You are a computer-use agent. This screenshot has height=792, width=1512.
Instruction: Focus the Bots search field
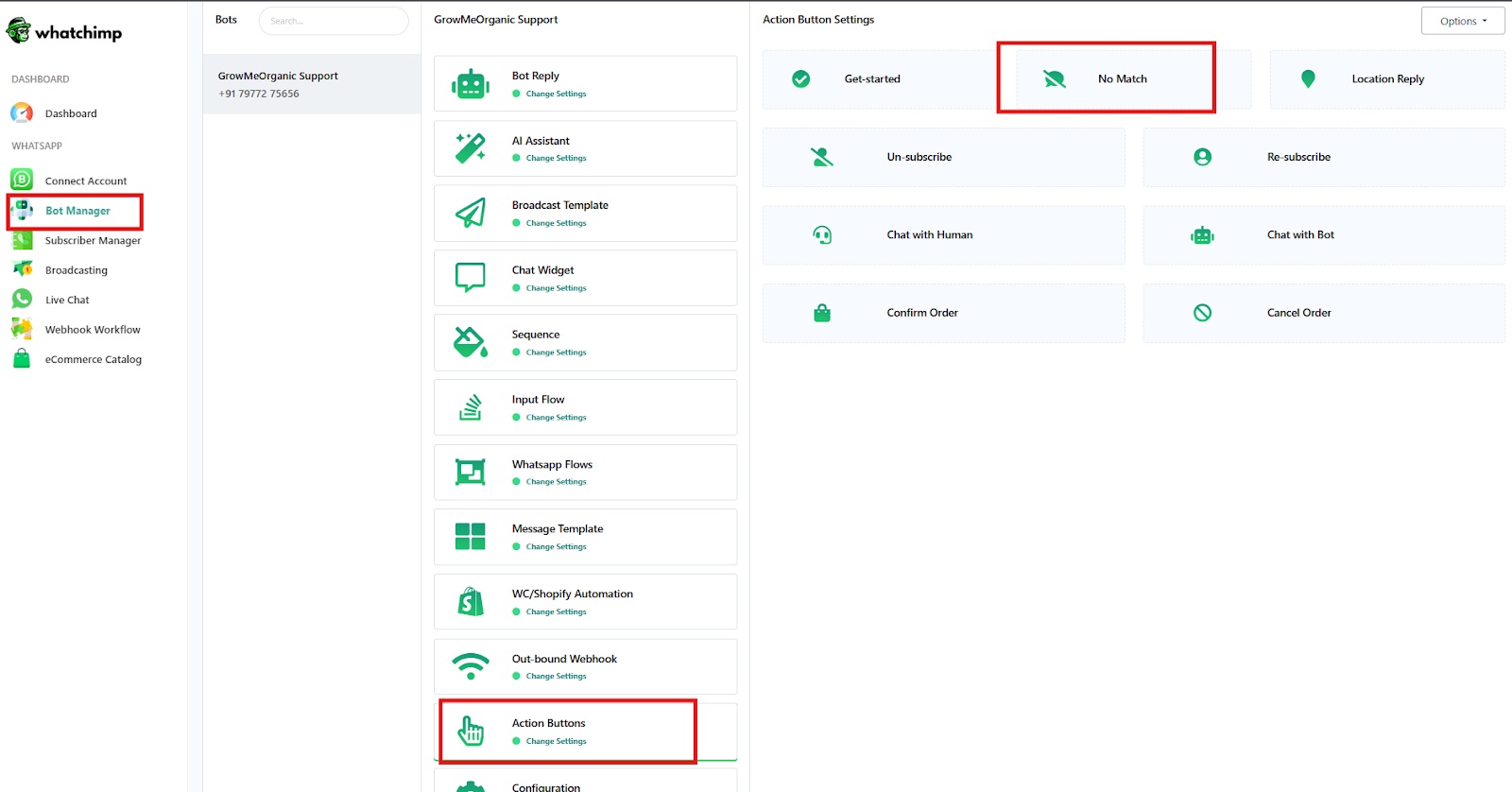pos(334,21)
